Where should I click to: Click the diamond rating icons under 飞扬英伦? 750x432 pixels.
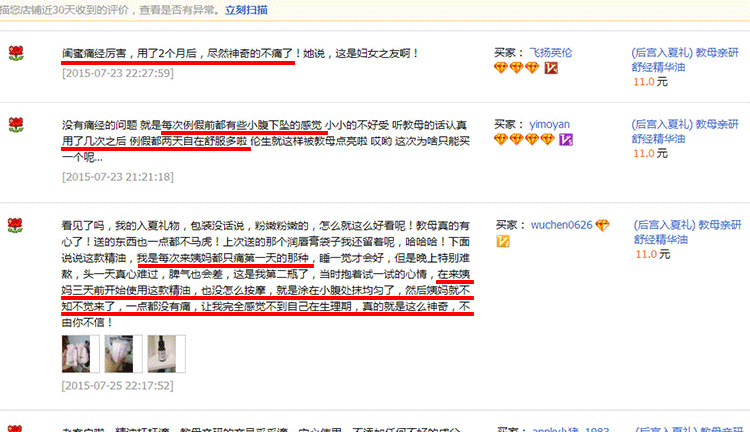517,68
